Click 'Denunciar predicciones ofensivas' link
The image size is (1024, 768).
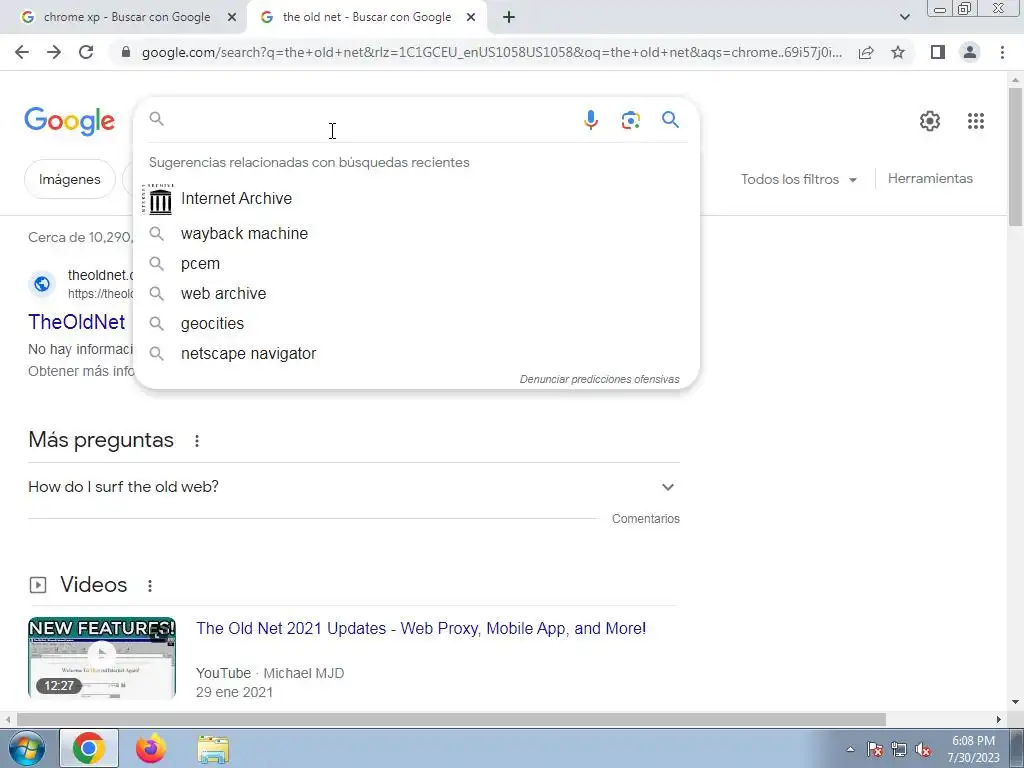point(600,379)
